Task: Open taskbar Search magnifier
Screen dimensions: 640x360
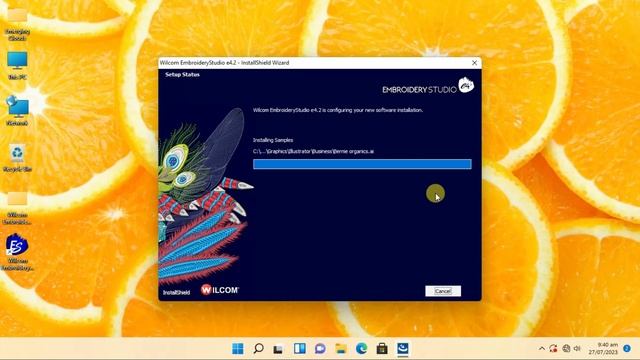Action: click(x=258, y=349)
